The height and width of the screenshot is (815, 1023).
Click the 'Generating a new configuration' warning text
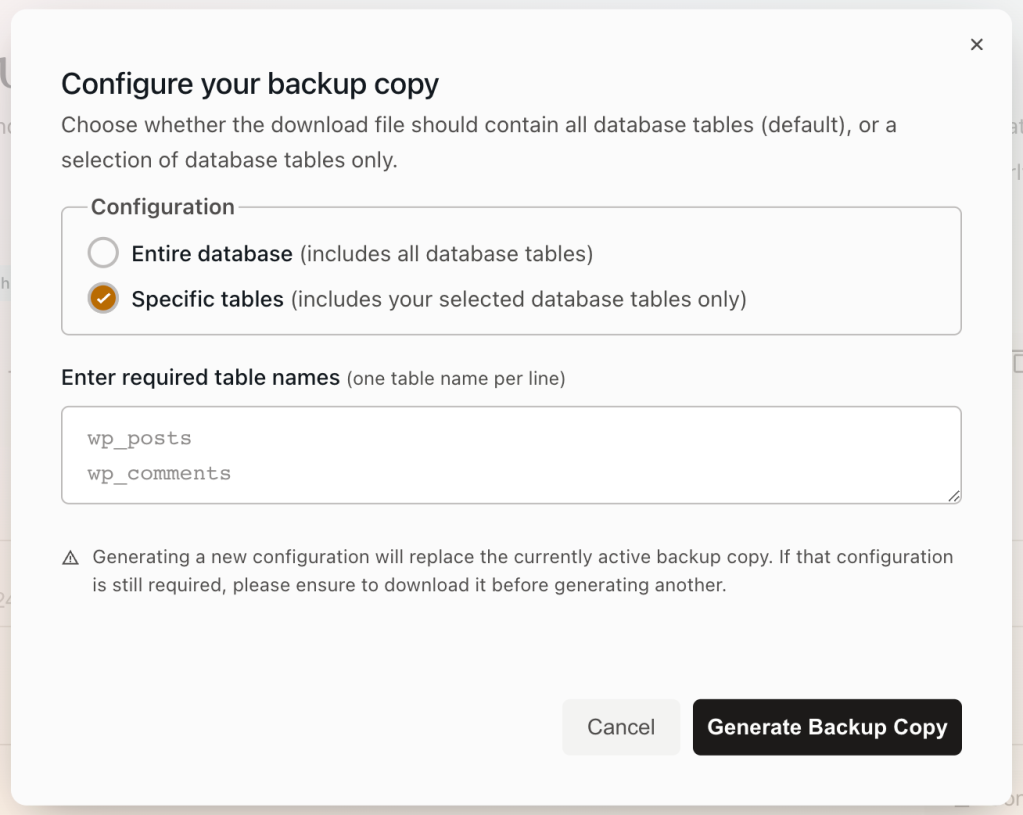pos(523,571)
